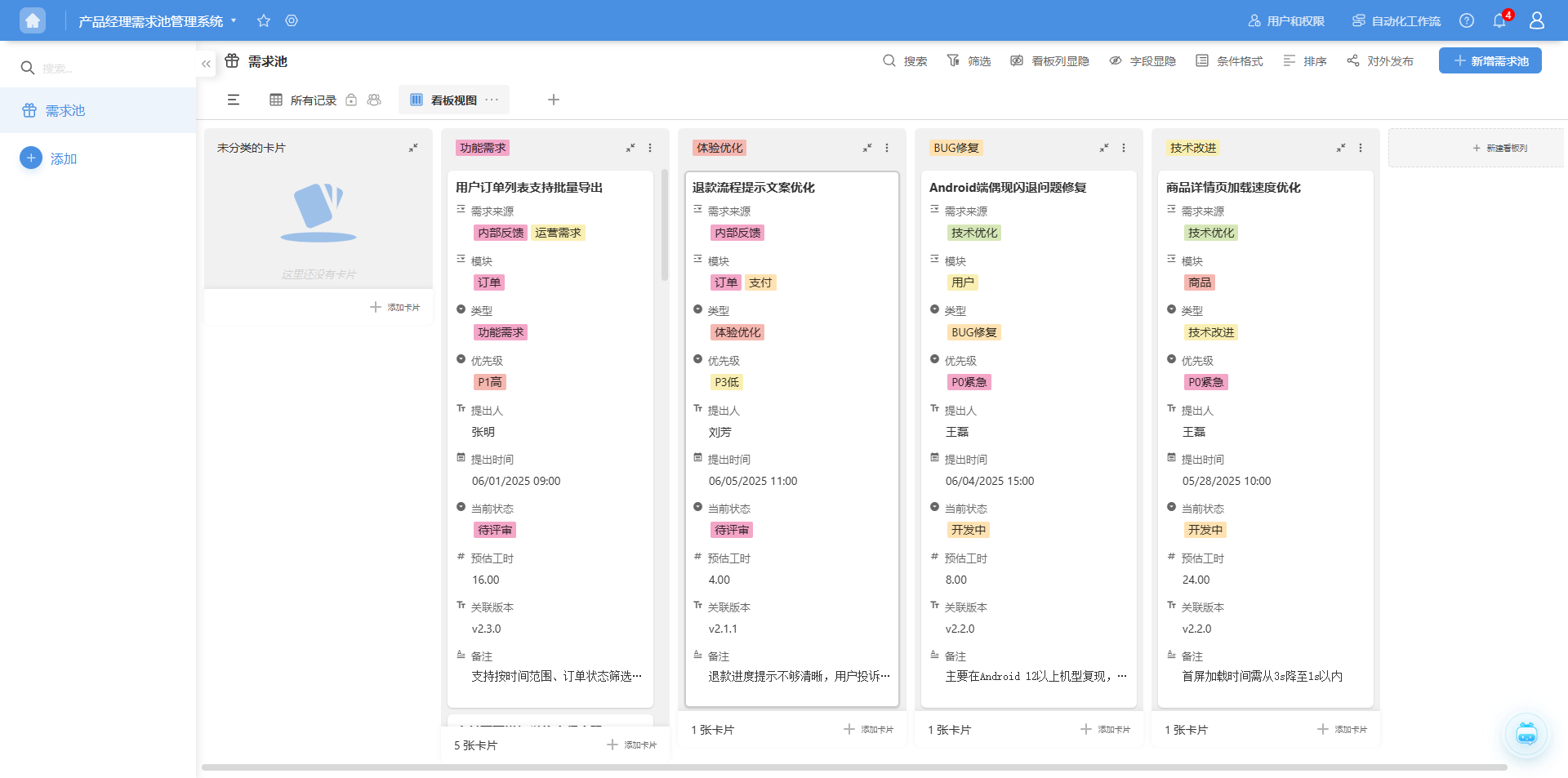The width and height of the screenshot is (1568, 778).
Task: Open the user profile avatar icon
Action: click(1537, 20)
